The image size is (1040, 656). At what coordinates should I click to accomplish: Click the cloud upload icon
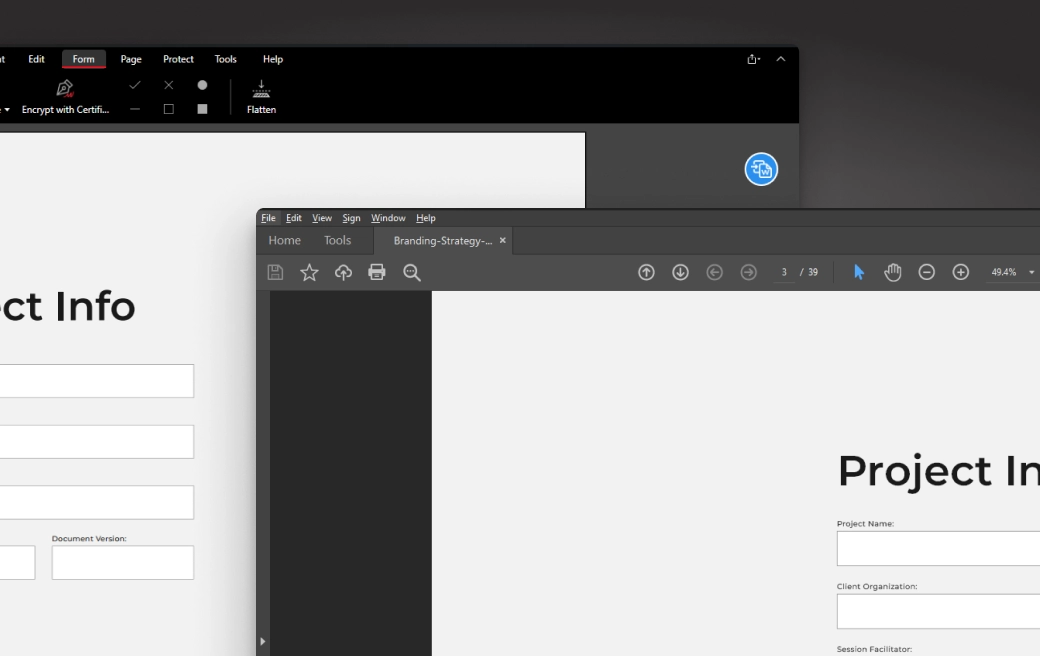343,272
